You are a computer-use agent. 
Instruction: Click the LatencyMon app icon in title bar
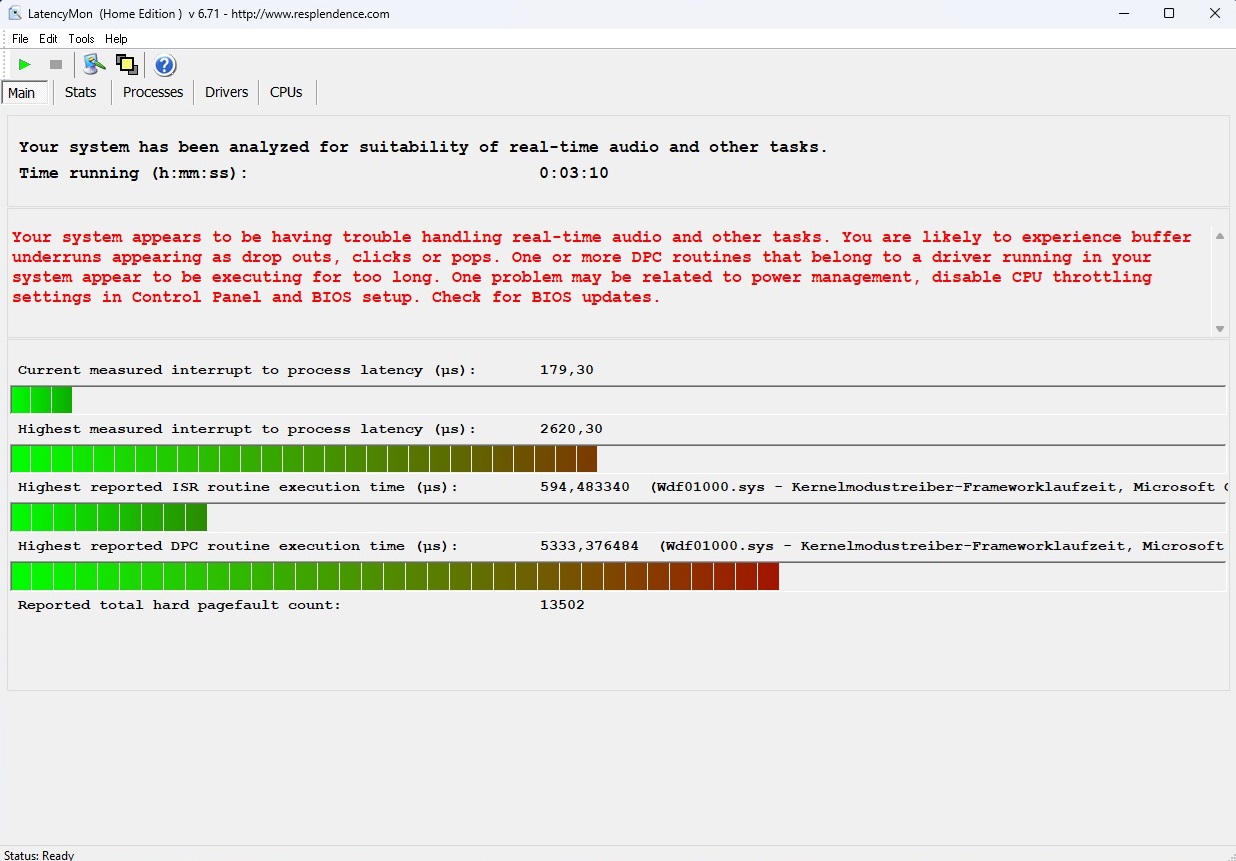[14, 14]
